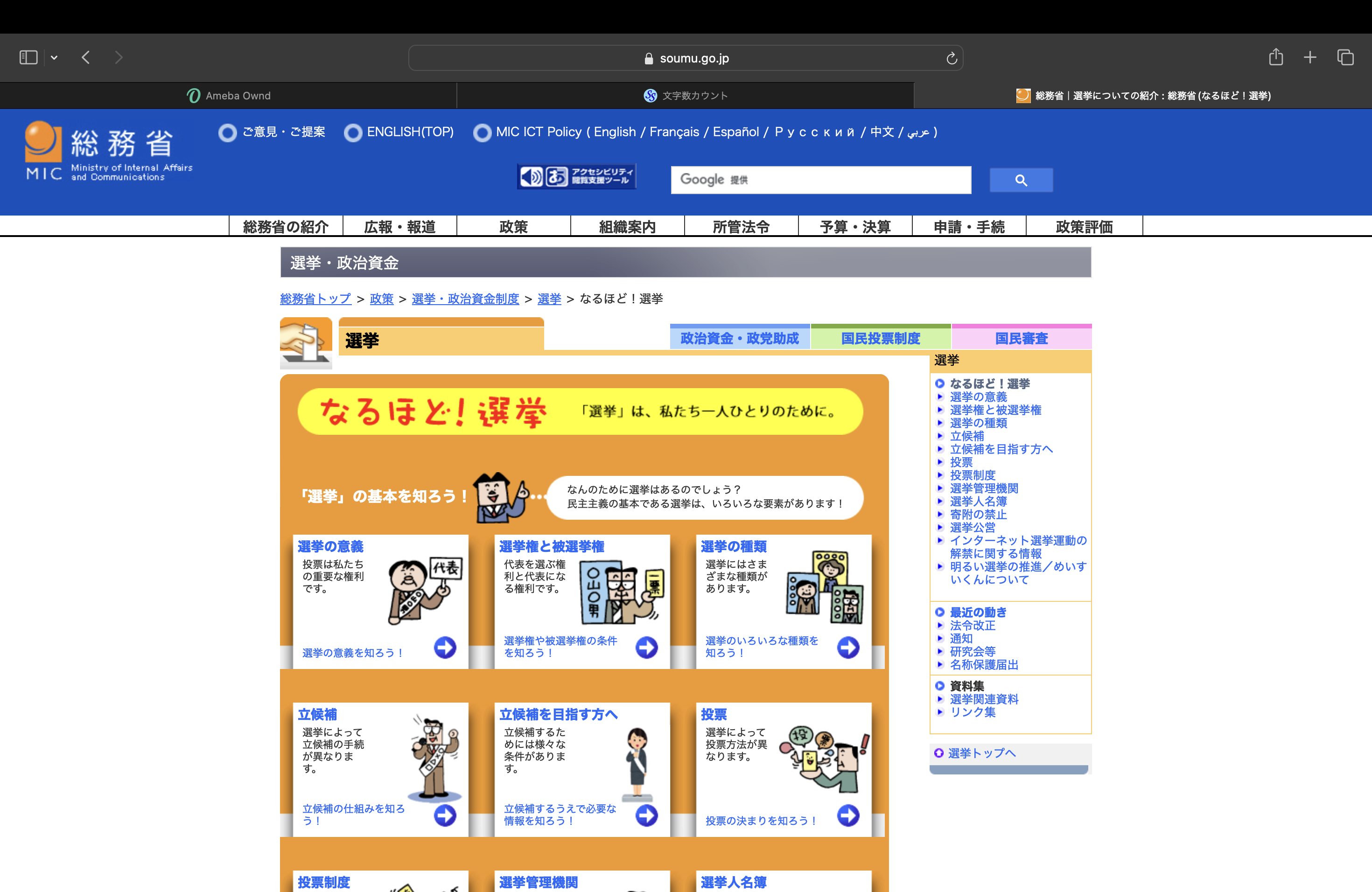Open sidebar link リンク集
The width and height of the screenshot is (1372, 892).
[x=973, y=712]
